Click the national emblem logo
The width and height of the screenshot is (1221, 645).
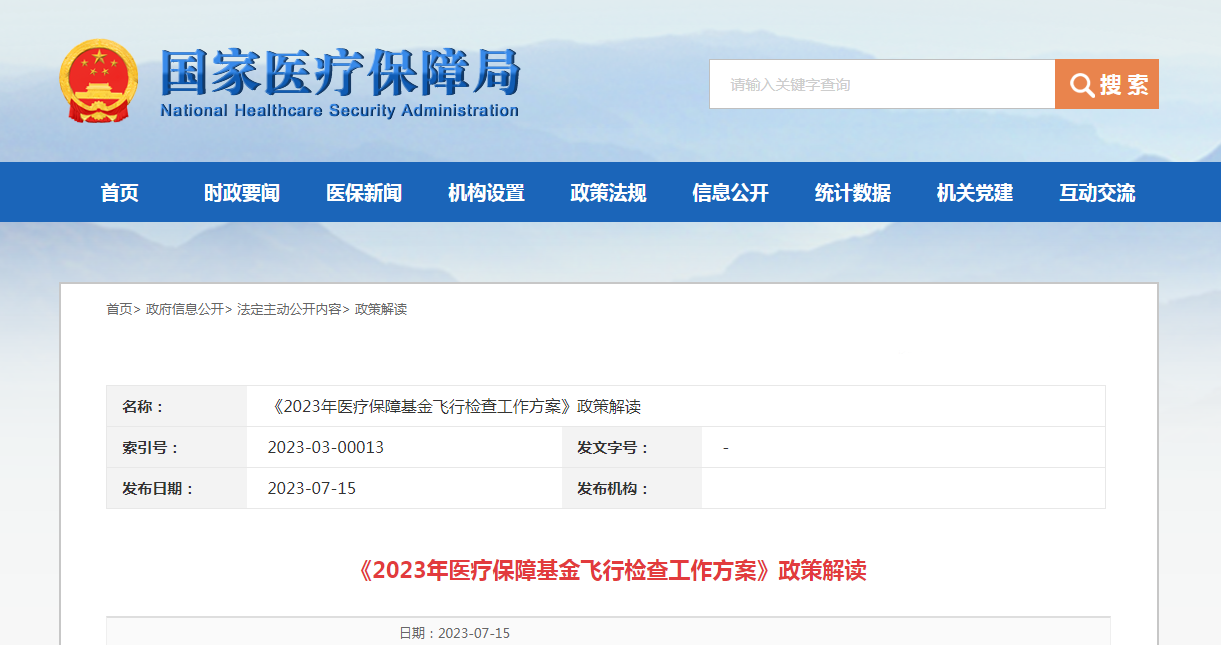[x=99, y=81]
